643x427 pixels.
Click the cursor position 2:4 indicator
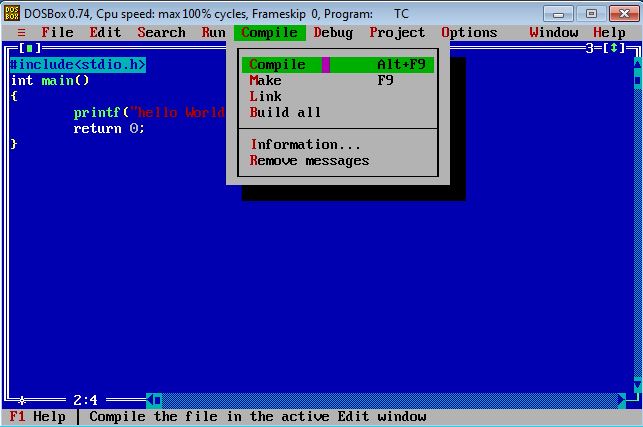click(86, 400)
